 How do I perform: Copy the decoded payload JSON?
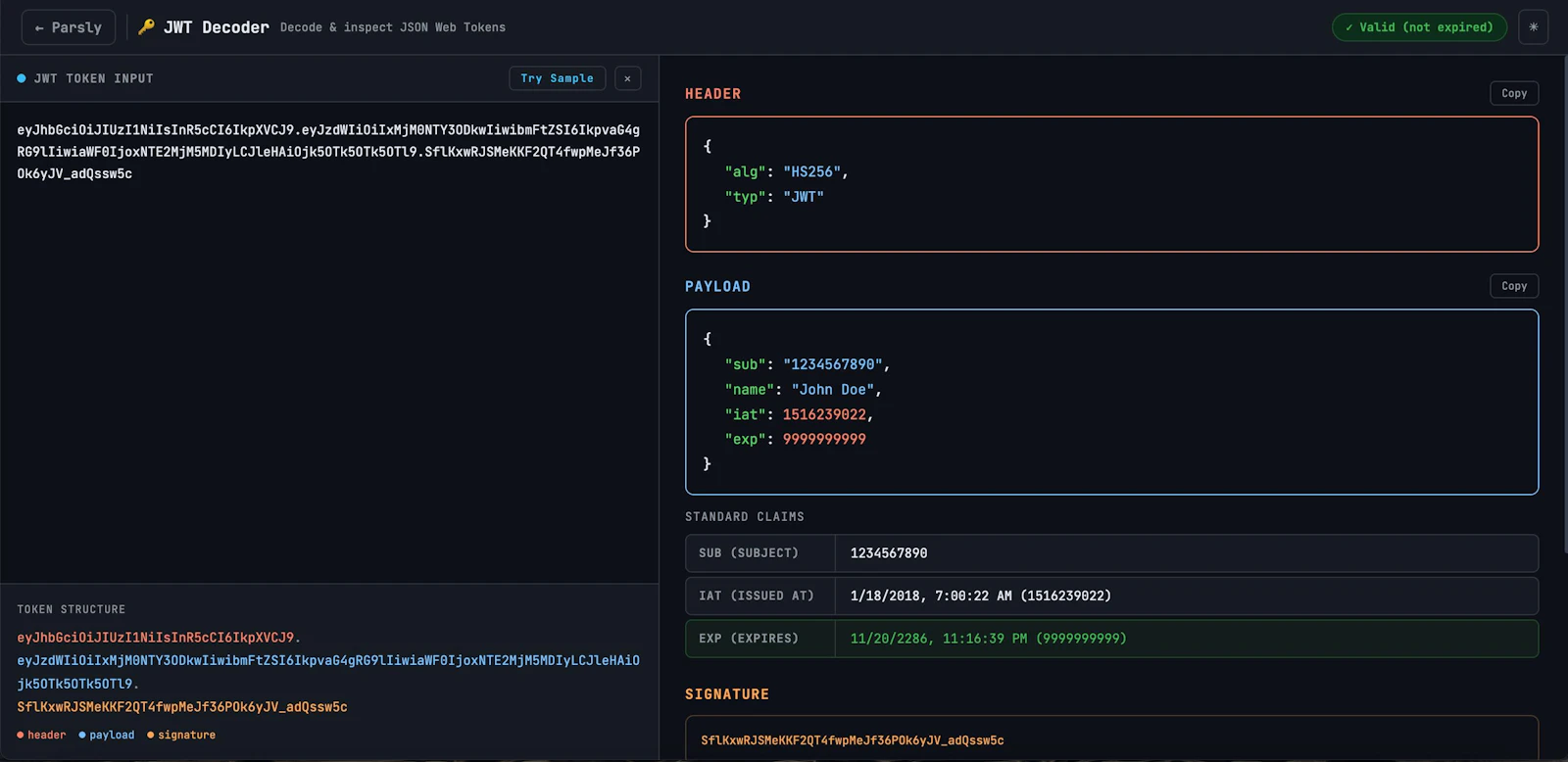pyautogui.click(x=1514, y=286)
